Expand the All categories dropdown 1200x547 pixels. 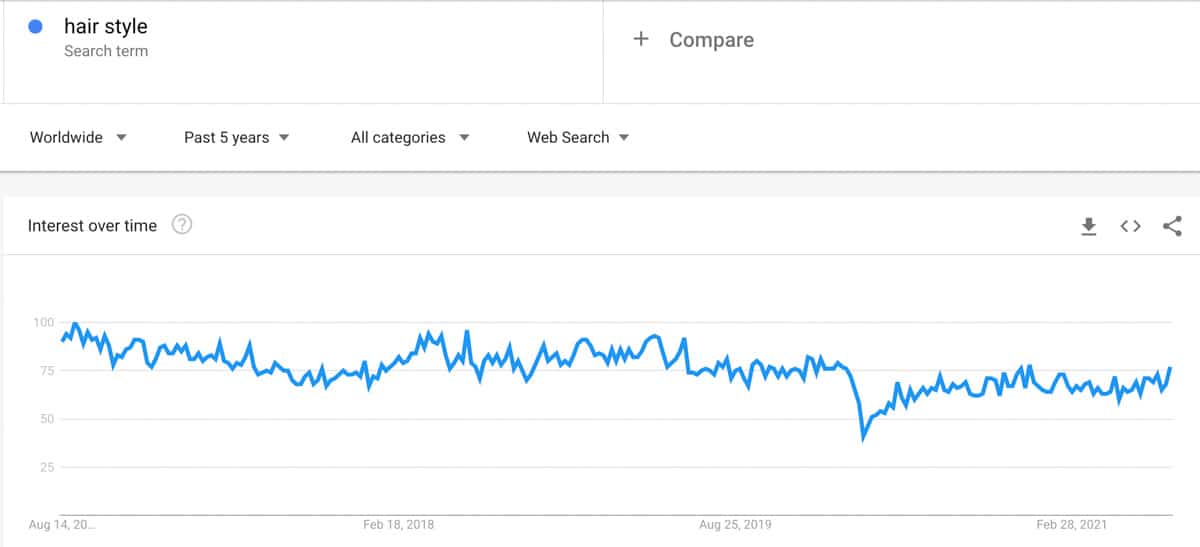click(x=409, y=138)
